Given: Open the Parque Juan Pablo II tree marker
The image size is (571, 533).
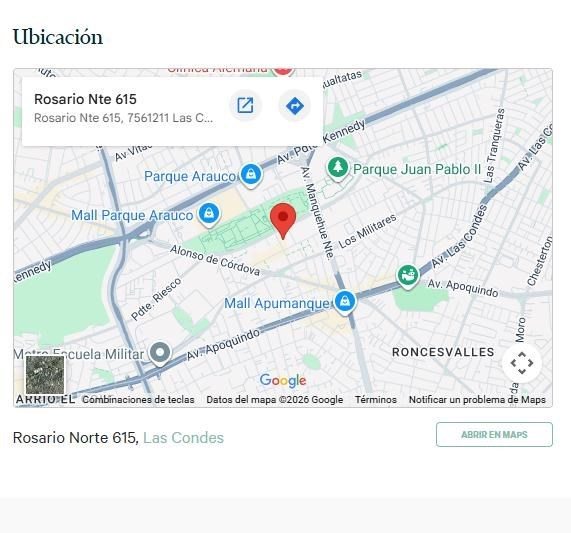Looking at the screenshot, I should [x=338, y=169].
